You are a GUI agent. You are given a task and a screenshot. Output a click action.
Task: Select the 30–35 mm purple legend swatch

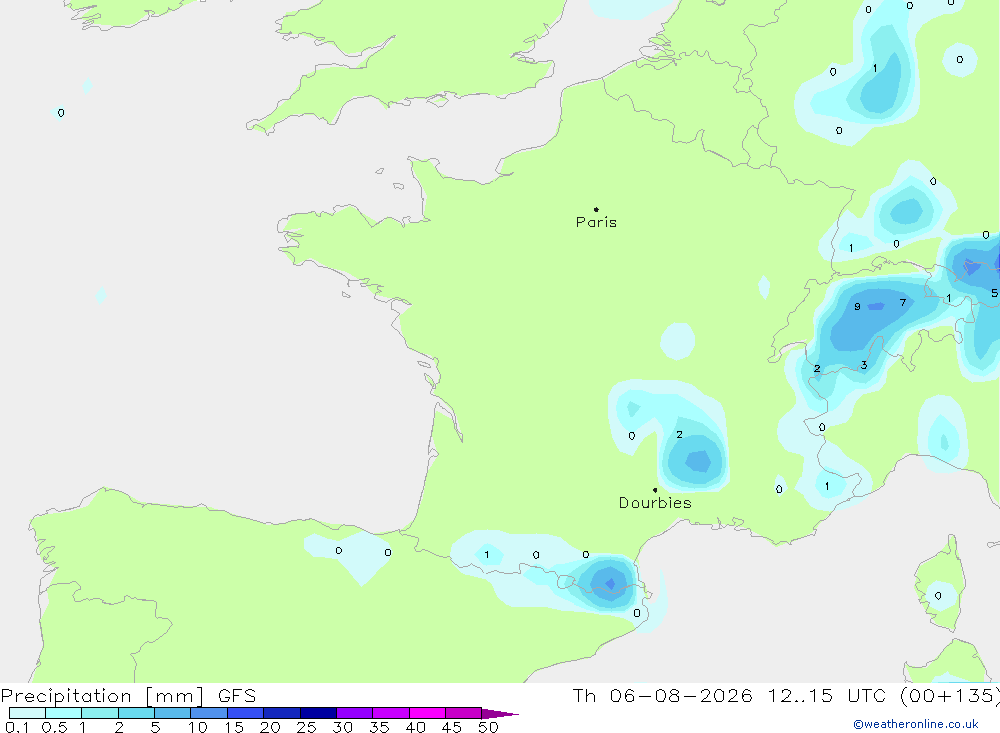(355, 713)
